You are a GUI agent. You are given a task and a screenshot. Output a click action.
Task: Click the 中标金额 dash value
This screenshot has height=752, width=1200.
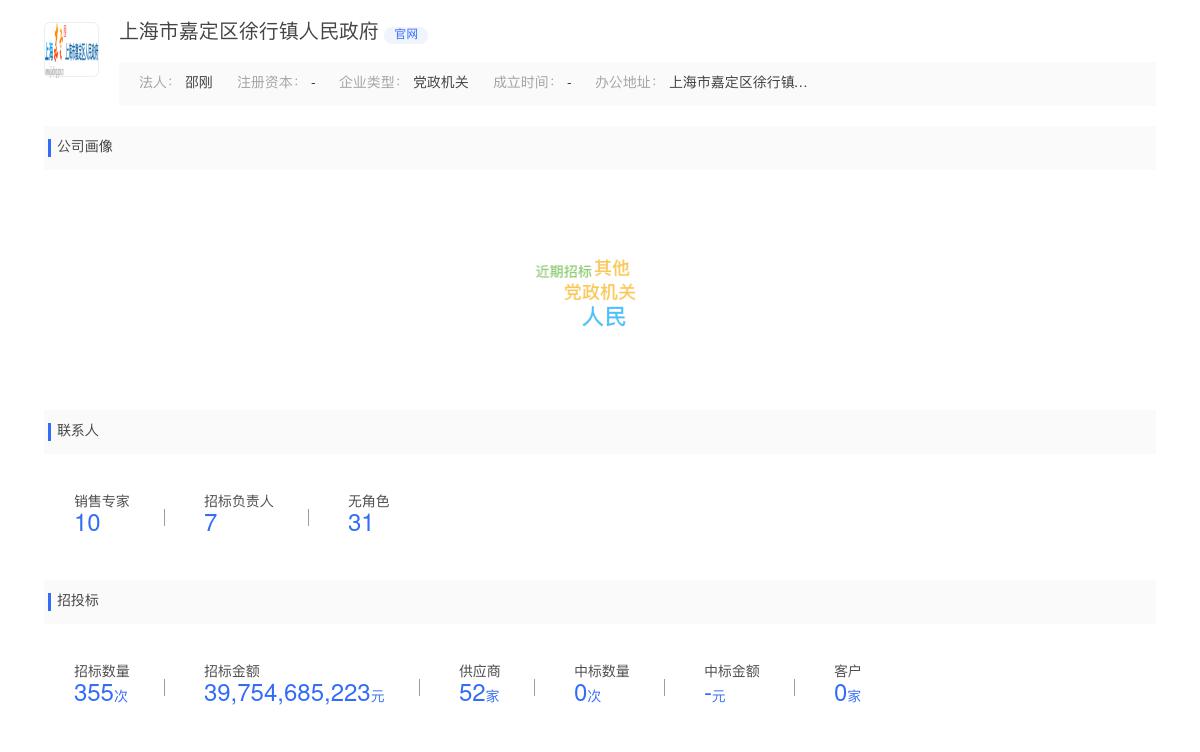714,693
